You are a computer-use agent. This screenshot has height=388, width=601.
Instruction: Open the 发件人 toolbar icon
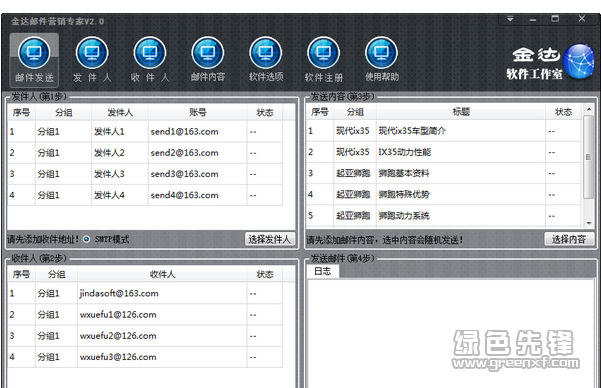(x=92, y=59)
